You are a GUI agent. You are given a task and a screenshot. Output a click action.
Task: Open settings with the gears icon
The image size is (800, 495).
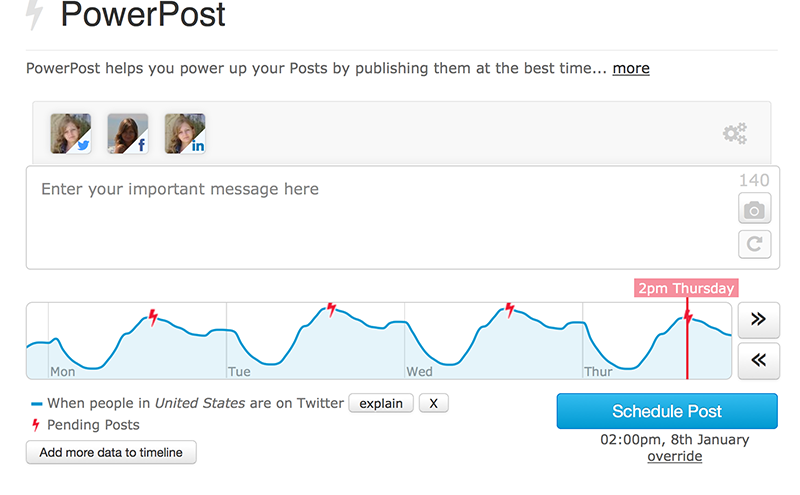click(x=735, y=134)
